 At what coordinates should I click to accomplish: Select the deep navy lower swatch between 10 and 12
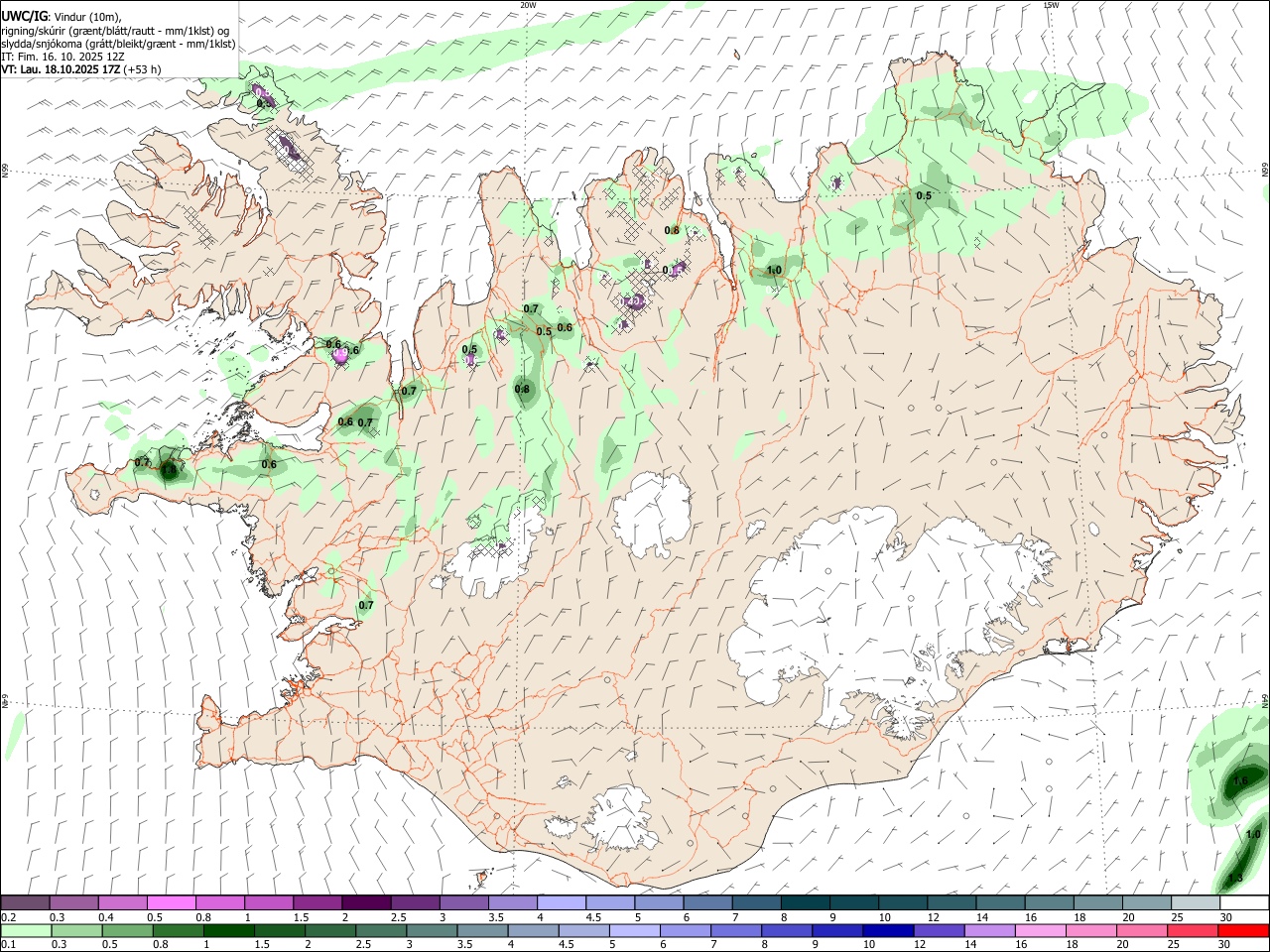888,930
